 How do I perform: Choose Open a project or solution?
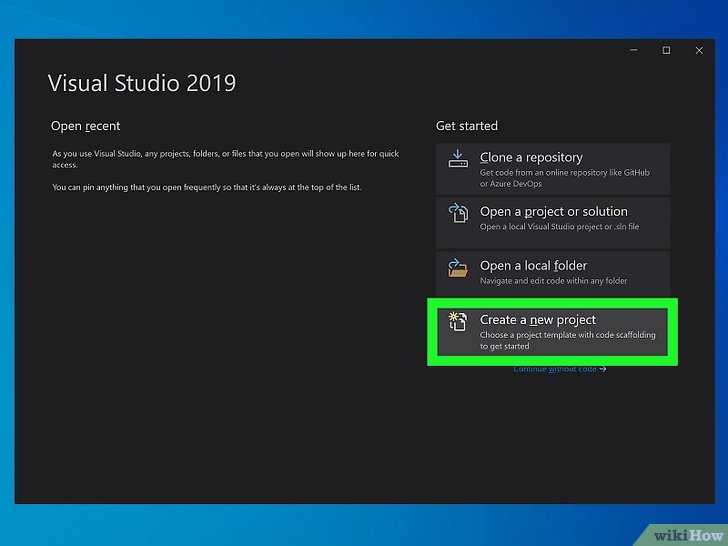(x=552, y=223)
